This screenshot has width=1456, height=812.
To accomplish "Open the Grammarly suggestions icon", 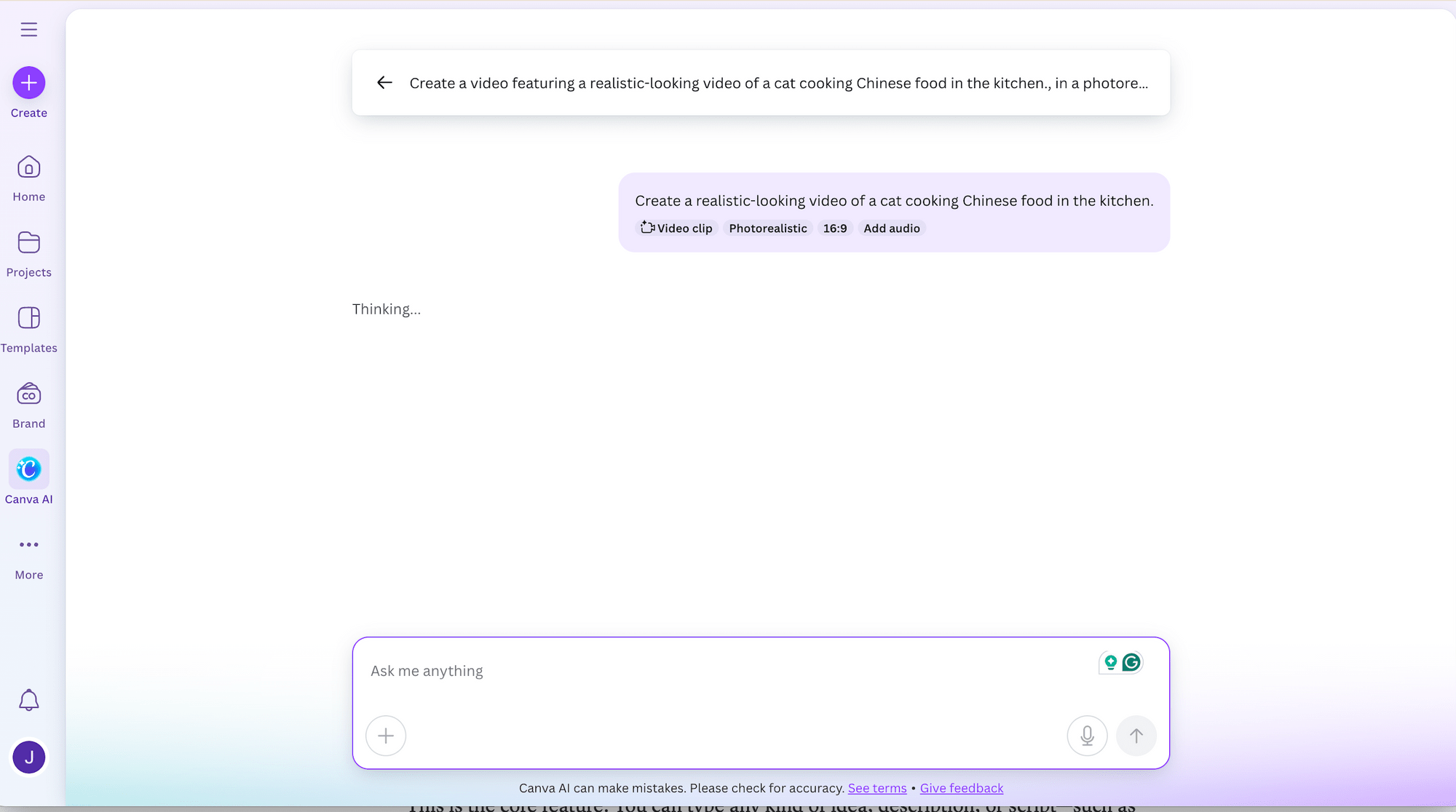I will coord(1131,661).
